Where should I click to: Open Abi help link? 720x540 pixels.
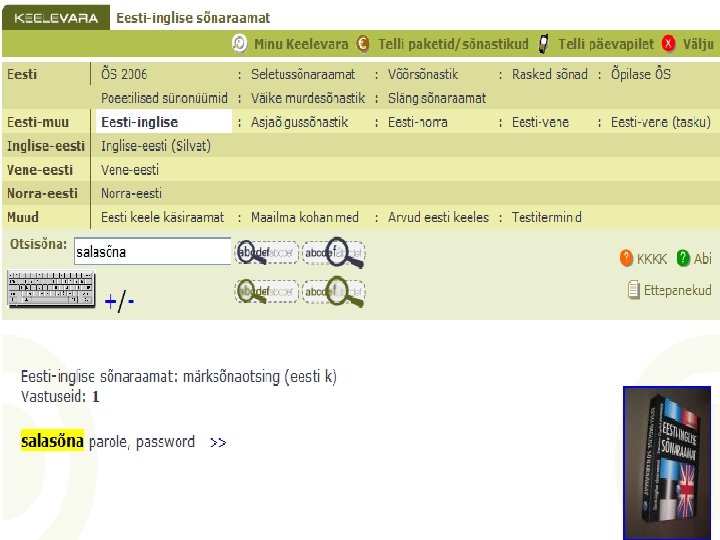pos(703,259)
